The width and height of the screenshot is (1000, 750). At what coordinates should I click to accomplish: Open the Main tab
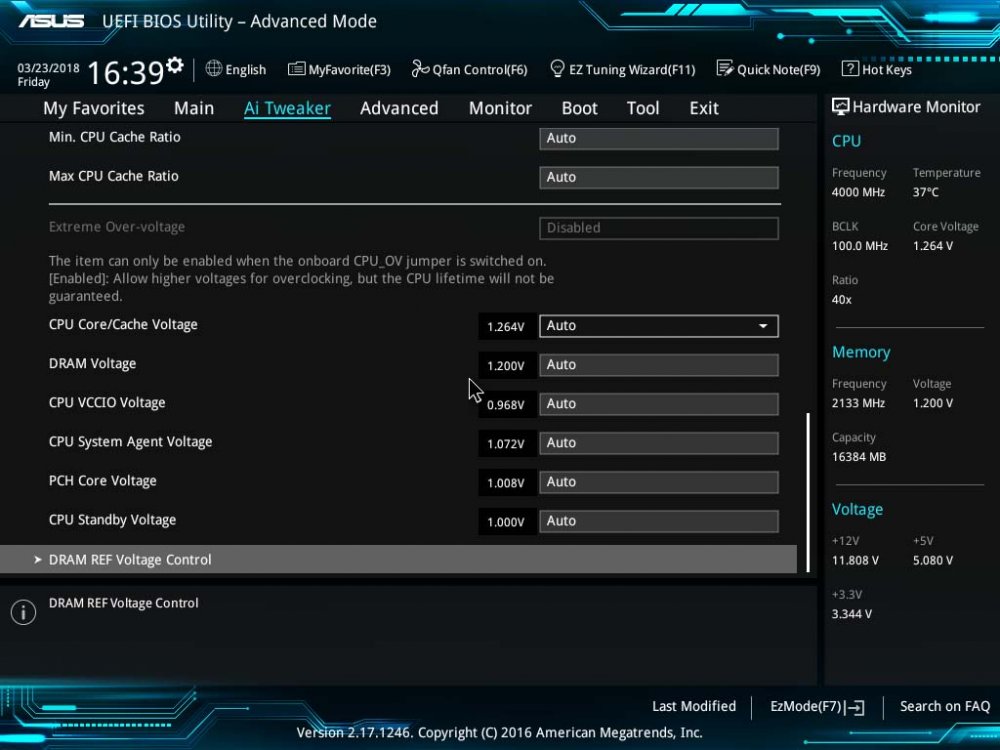click(x=194, y=108)
